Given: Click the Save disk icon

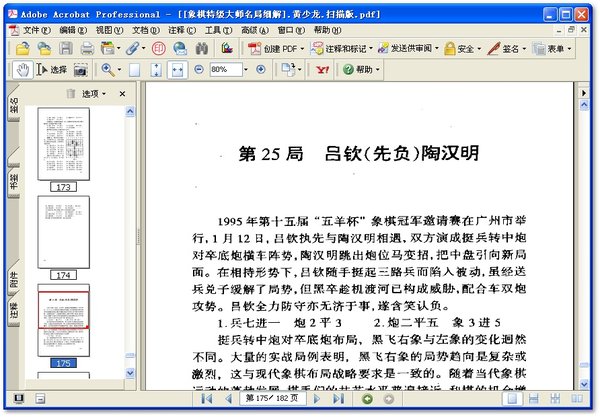Looking at the screenshot, I should click(66, 49).
